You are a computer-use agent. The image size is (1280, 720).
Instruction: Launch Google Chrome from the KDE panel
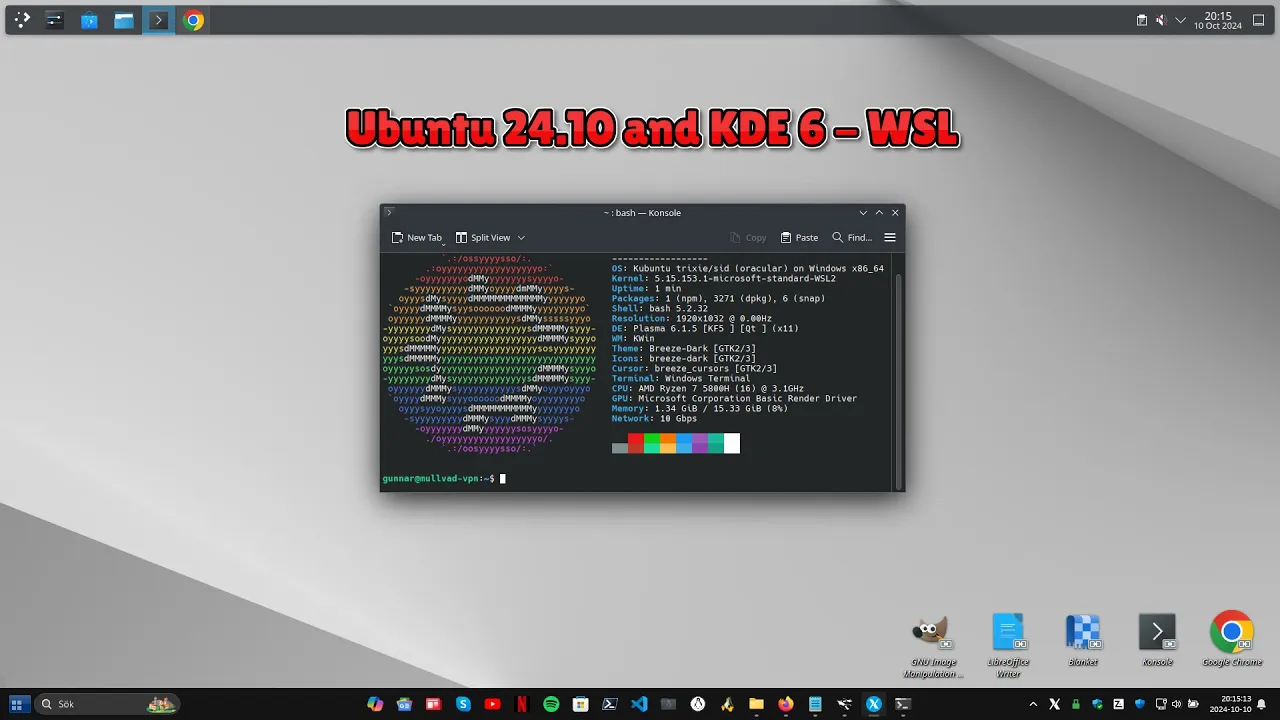pos(194,20)
